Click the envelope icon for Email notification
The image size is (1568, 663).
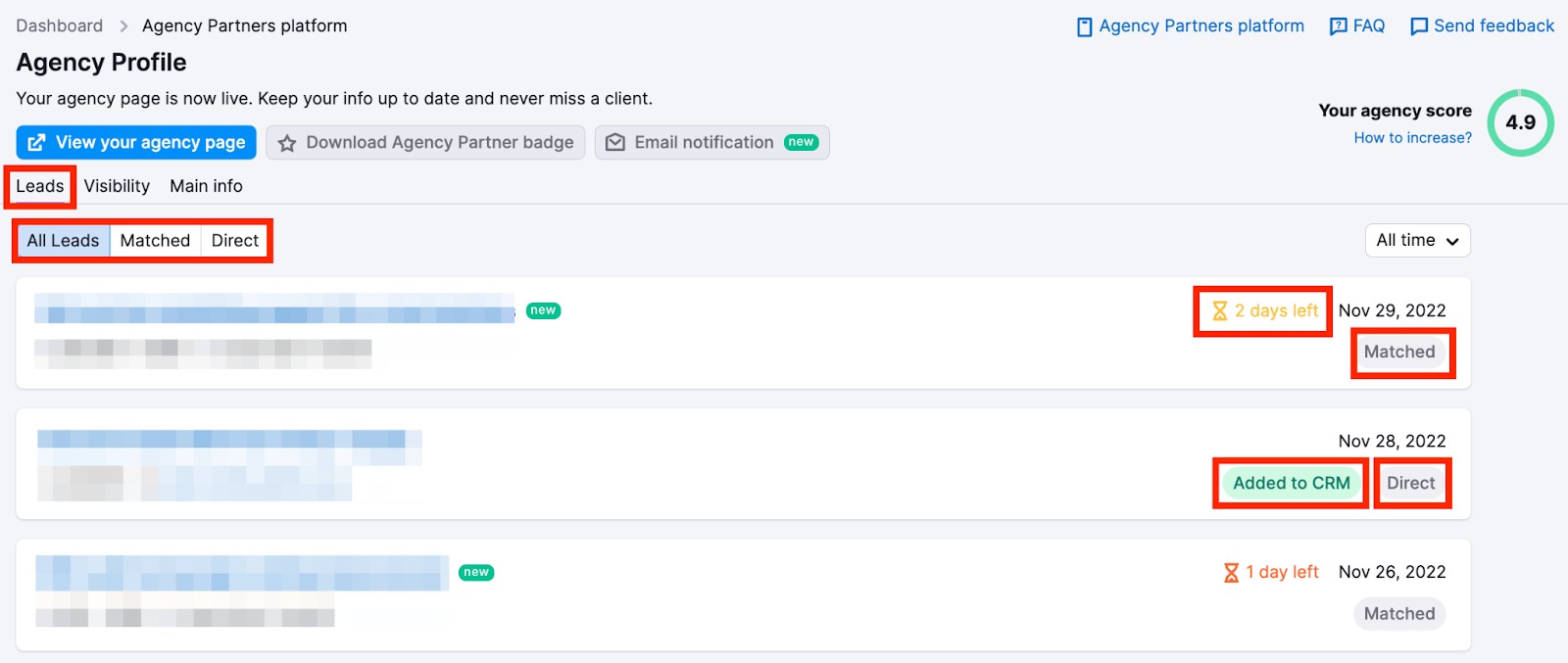pos(615,143)
